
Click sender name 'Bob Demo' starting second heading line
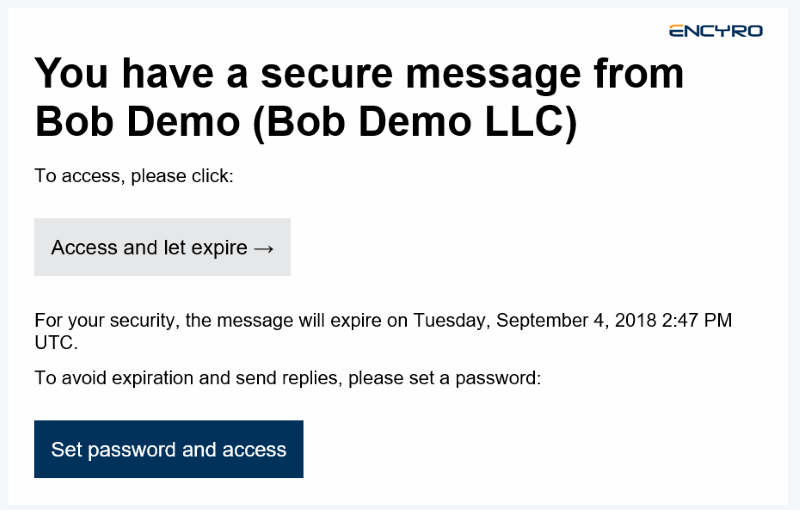click(137, 122)
